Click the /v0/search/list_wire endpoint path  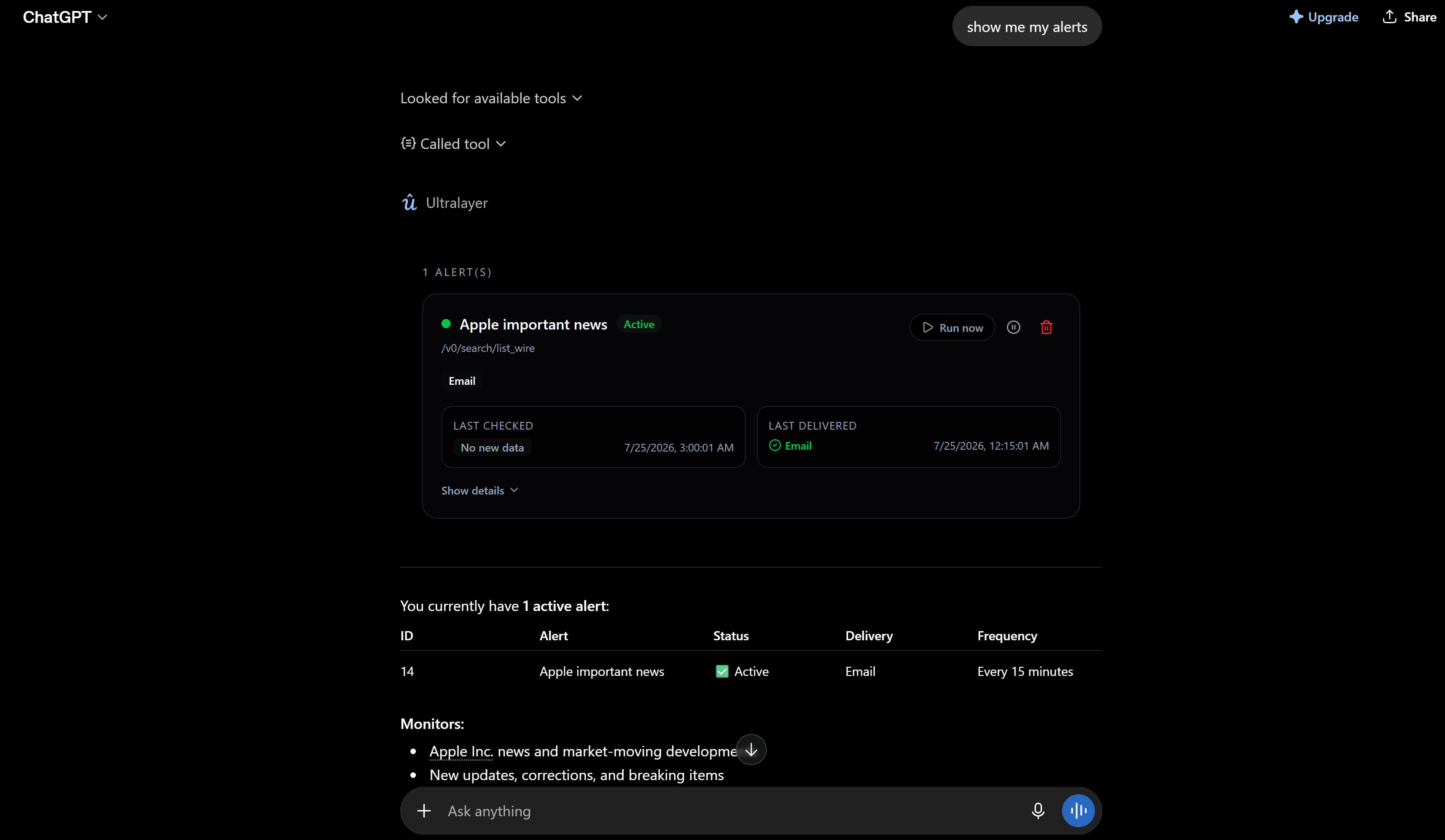point(488,348)
